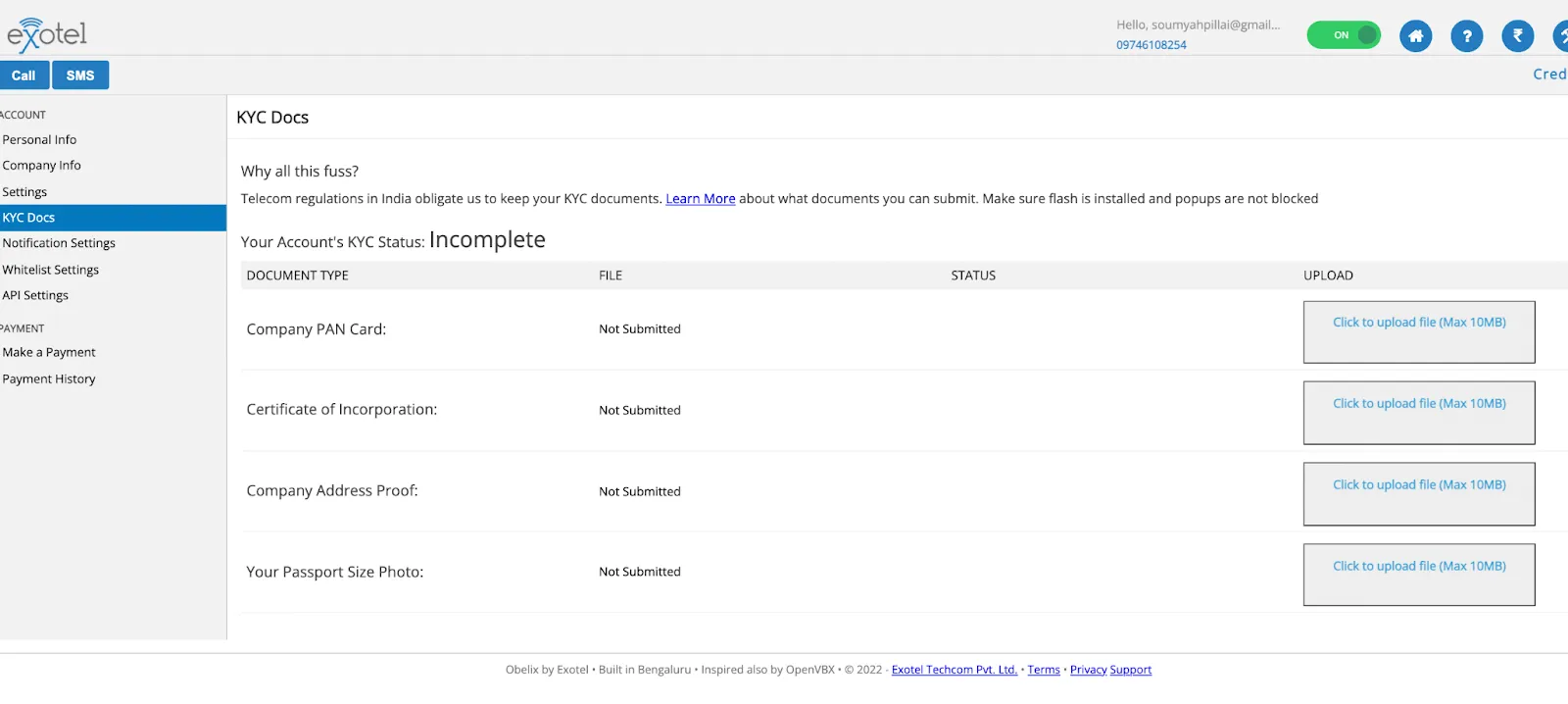
Task: Go to API Settings
Action: pyautogui.click(x=35, y=295)
